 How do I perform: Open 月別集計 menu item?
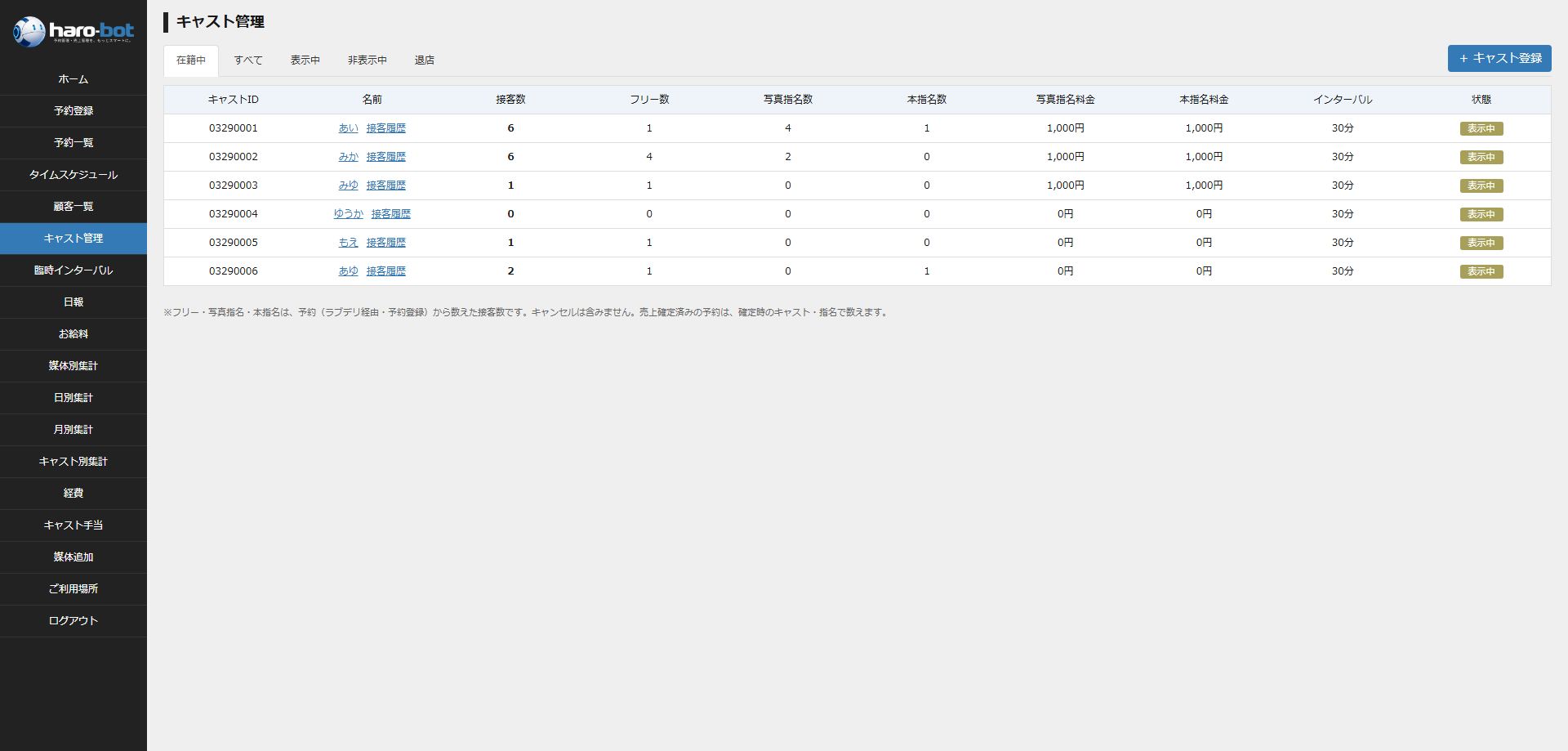73,430
